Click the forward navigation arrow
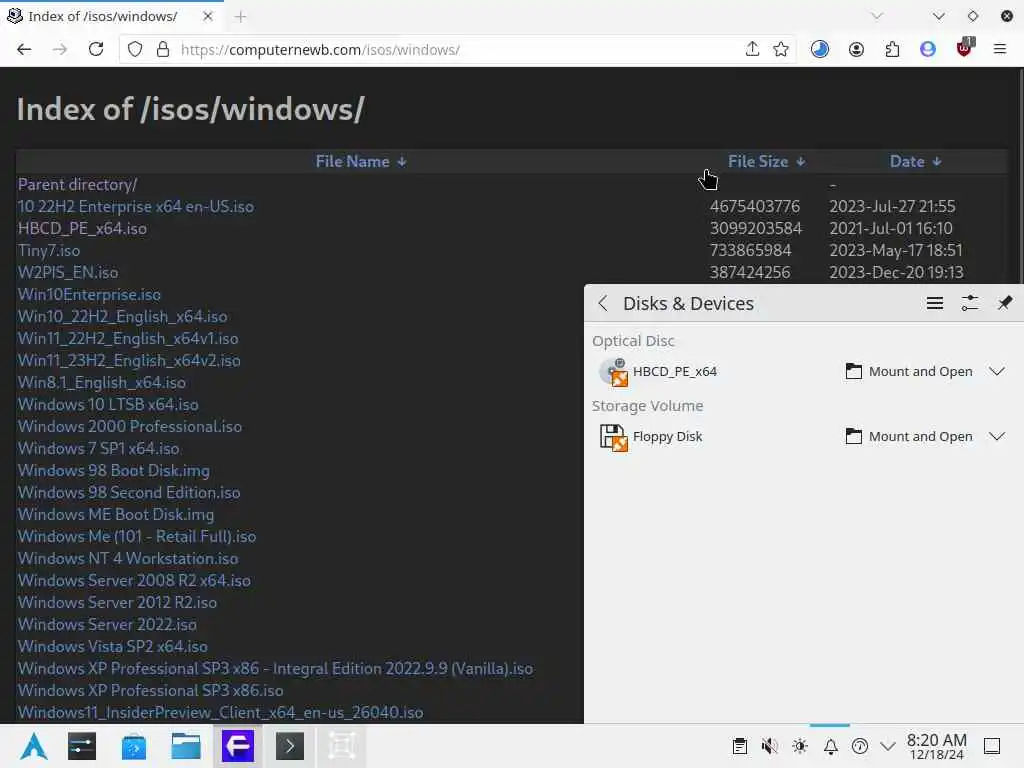 tap(60, 50)
